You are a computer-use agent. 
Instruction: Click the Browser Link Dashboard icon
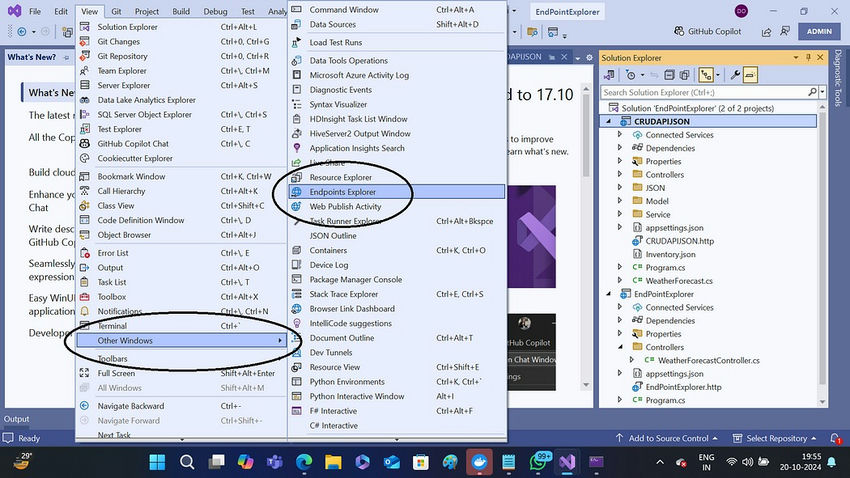pos(297,308)
